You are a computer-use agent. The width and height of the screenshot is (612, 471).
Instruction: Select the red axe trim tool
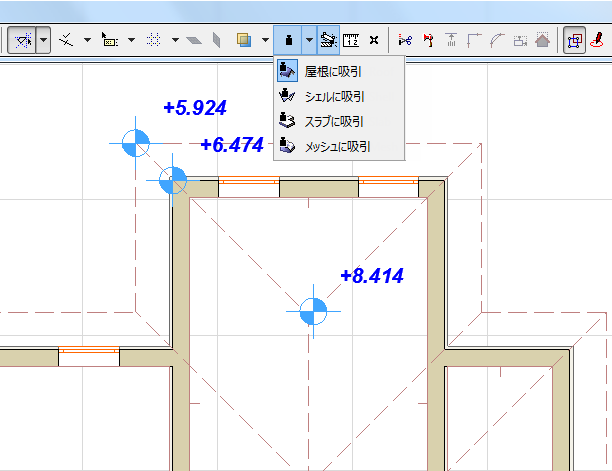coord(428,40)
